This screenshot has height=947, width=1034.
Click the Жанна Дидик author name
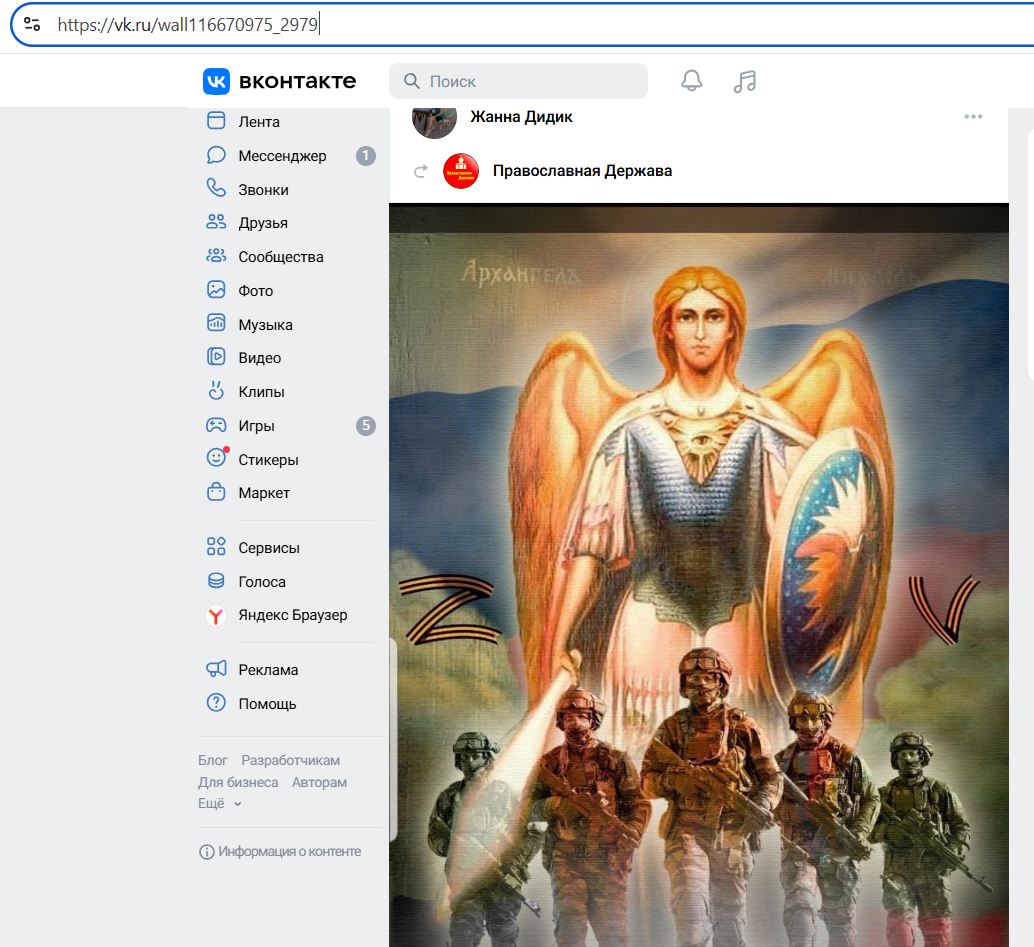pos(521,117)
